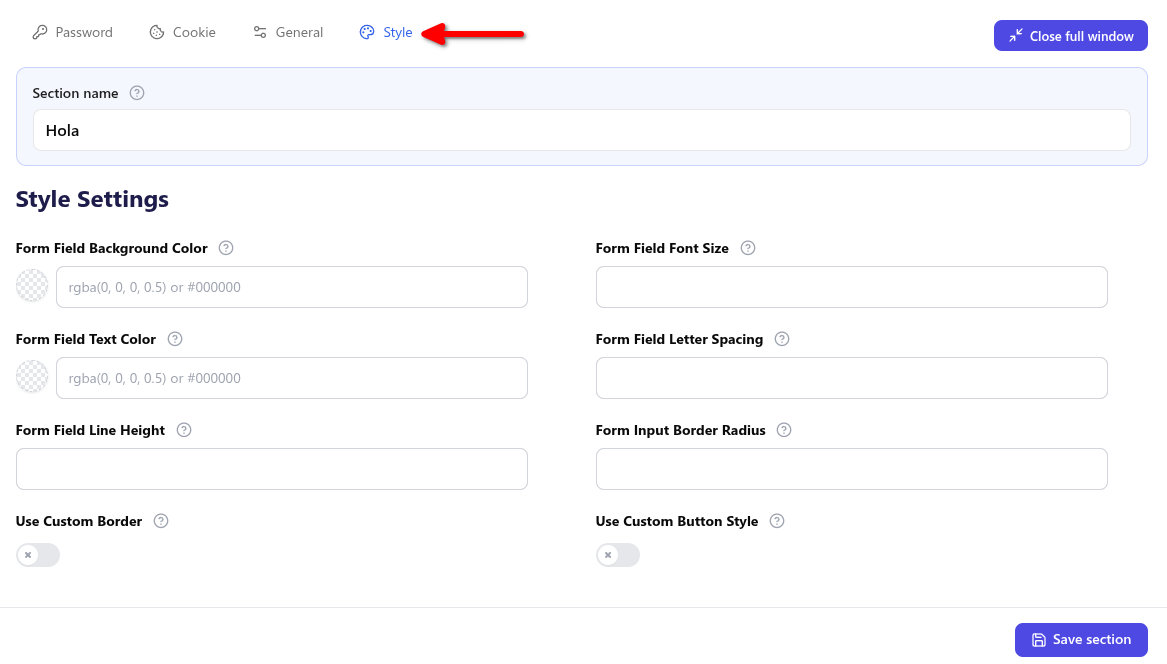Toggle the Use Custom Border switch

pos(38,555)
